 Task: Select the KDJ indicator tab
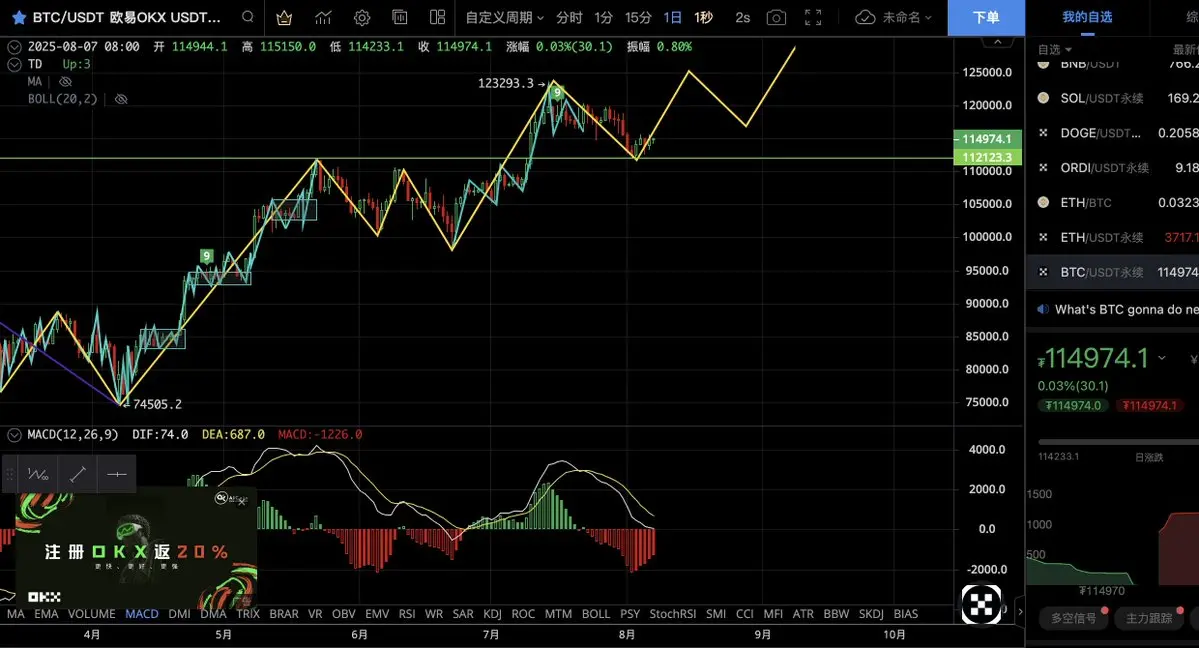(x=492, y=614)
